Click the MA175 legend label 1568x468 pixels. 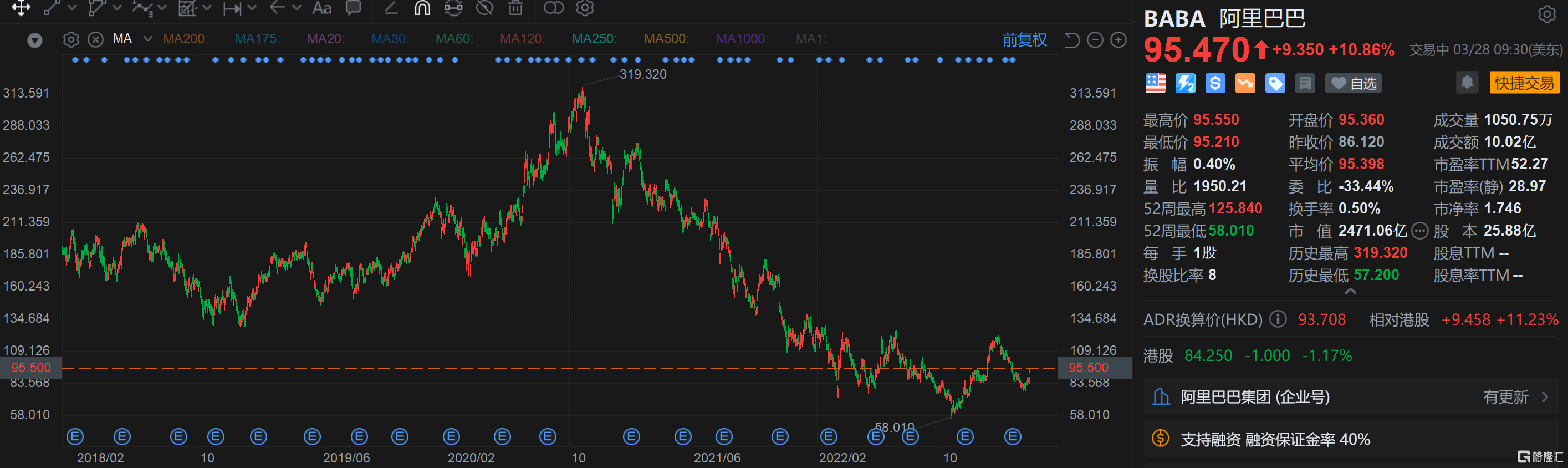coord(257,39)
